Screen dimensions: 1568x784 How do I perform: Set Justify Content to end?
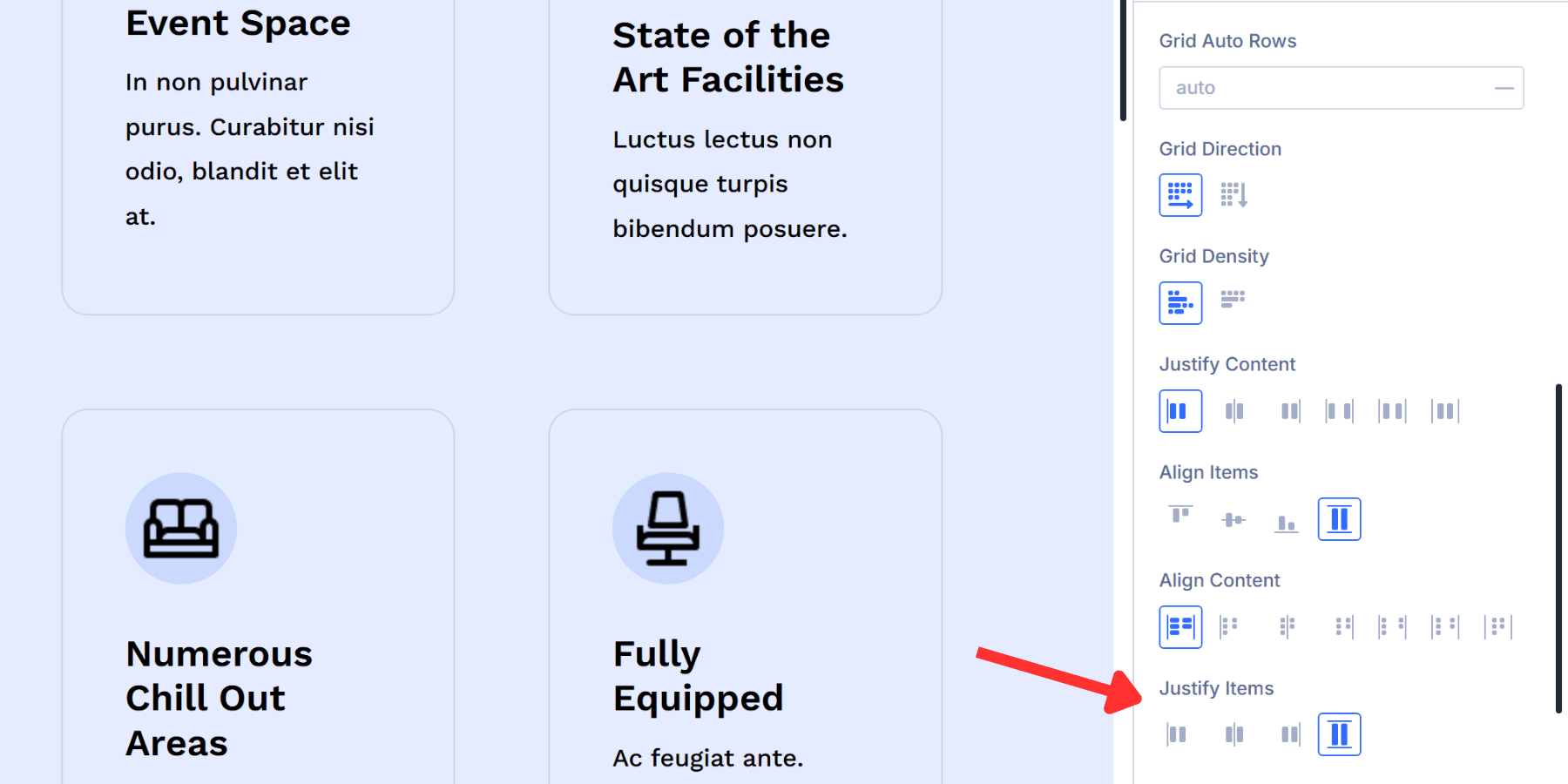[x=1289, y=410]
